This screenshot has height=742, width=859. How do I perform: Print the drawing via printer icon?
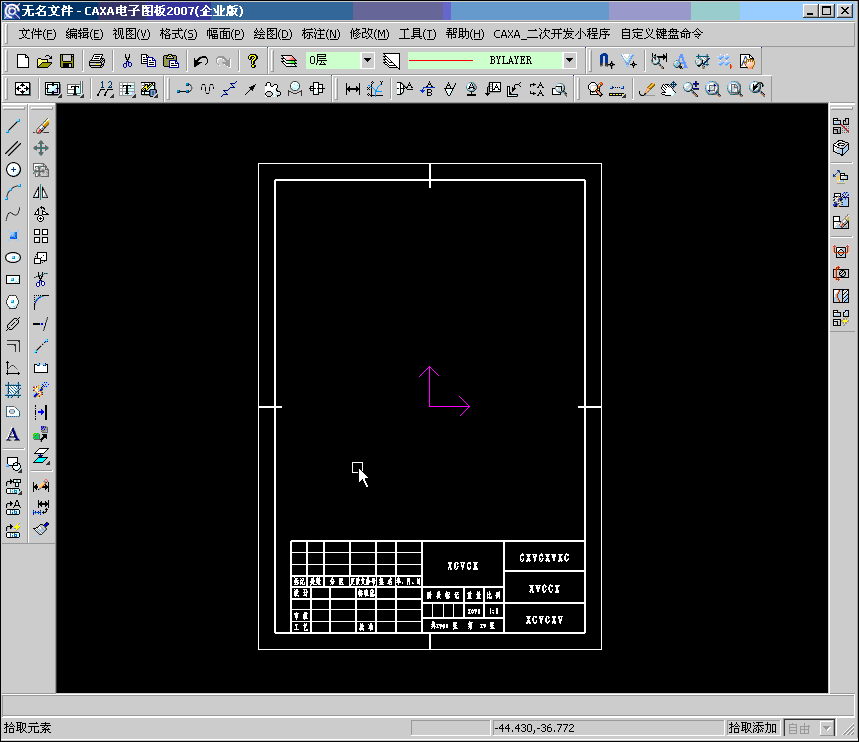tap(97, 61)
